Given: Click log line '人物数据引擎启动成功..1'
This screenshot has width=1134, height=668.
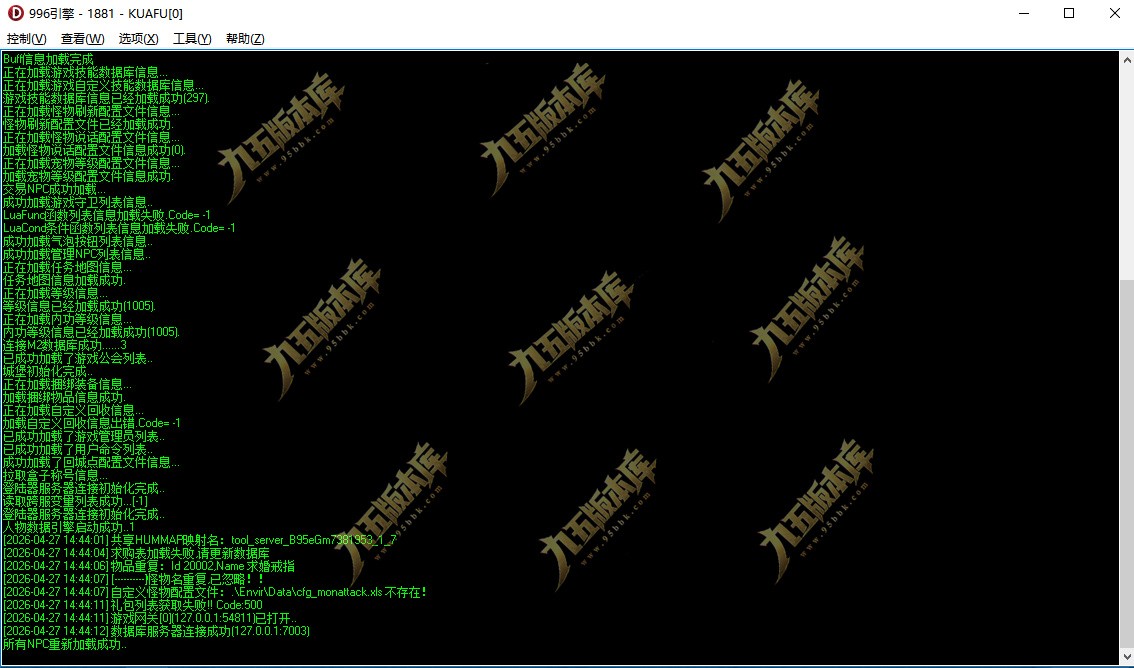Looking at the screenshot, I should 68,528.
